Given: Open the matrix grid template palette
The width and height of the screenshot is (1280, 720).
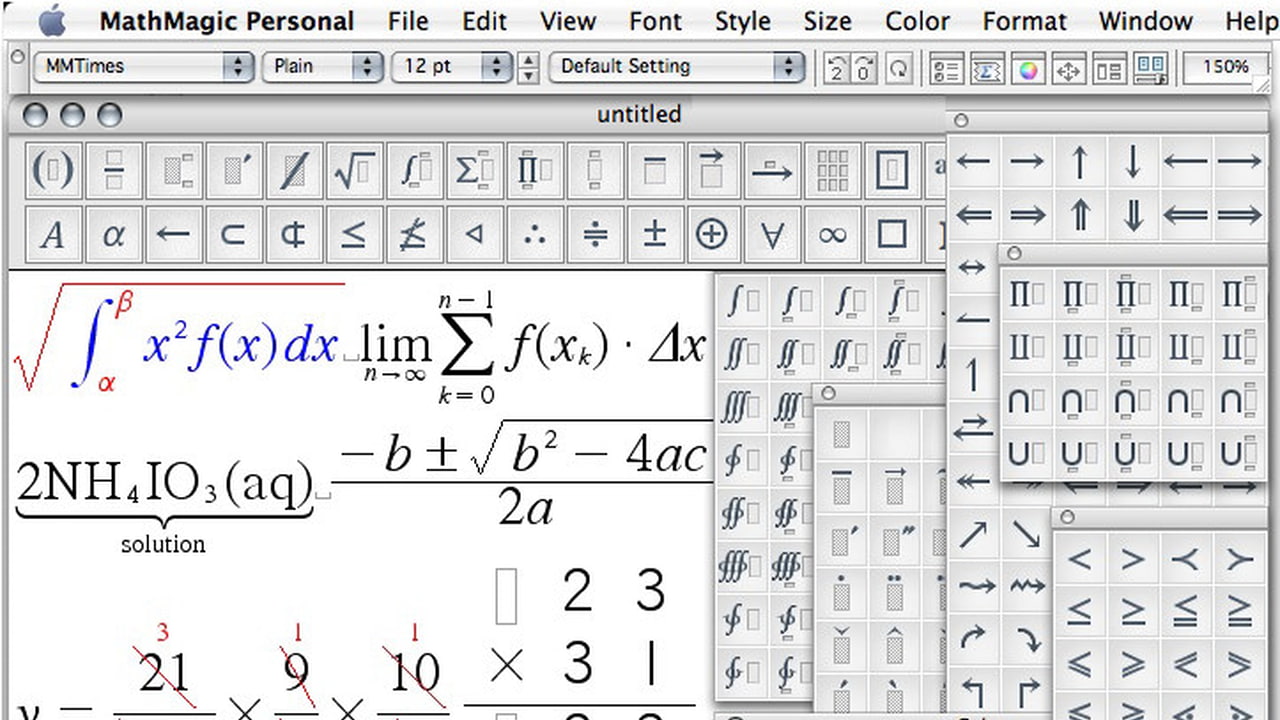Looking at the screenshot, I should (832, 170).
